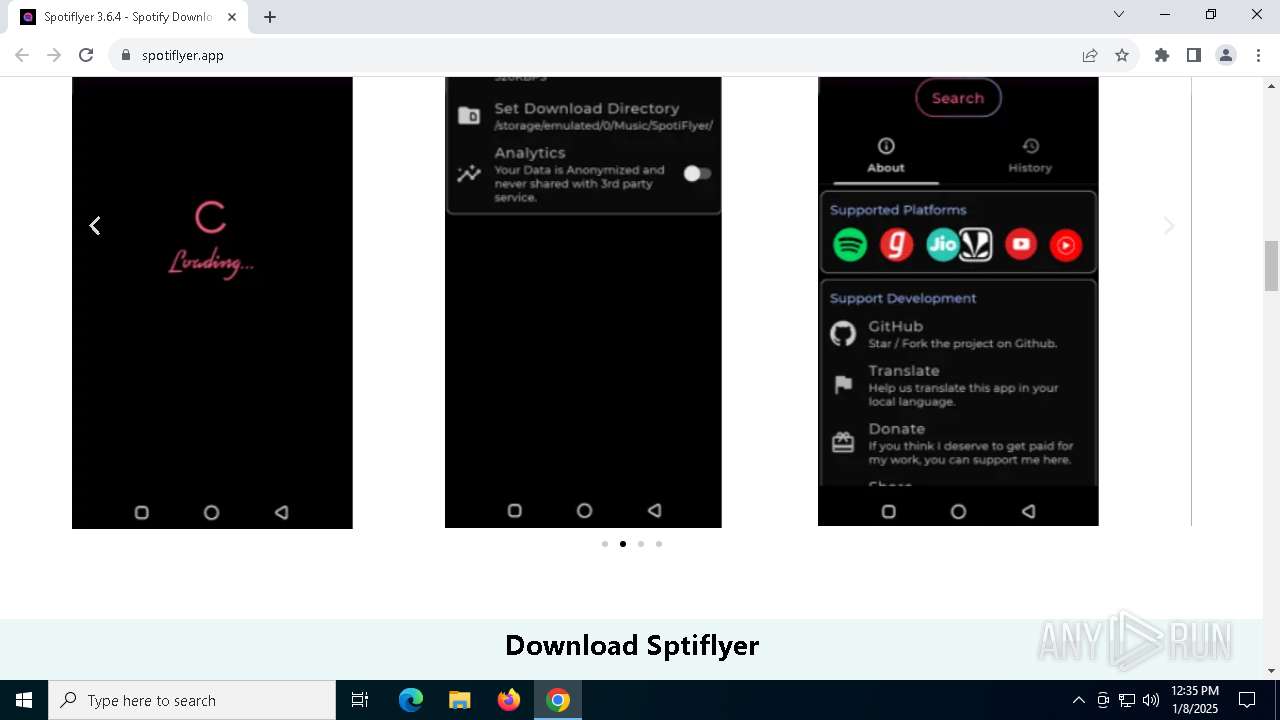The image size is (1280, 720).
Task: Click the Loading screenshot thumbnail
Action: [x=212, y=302]
